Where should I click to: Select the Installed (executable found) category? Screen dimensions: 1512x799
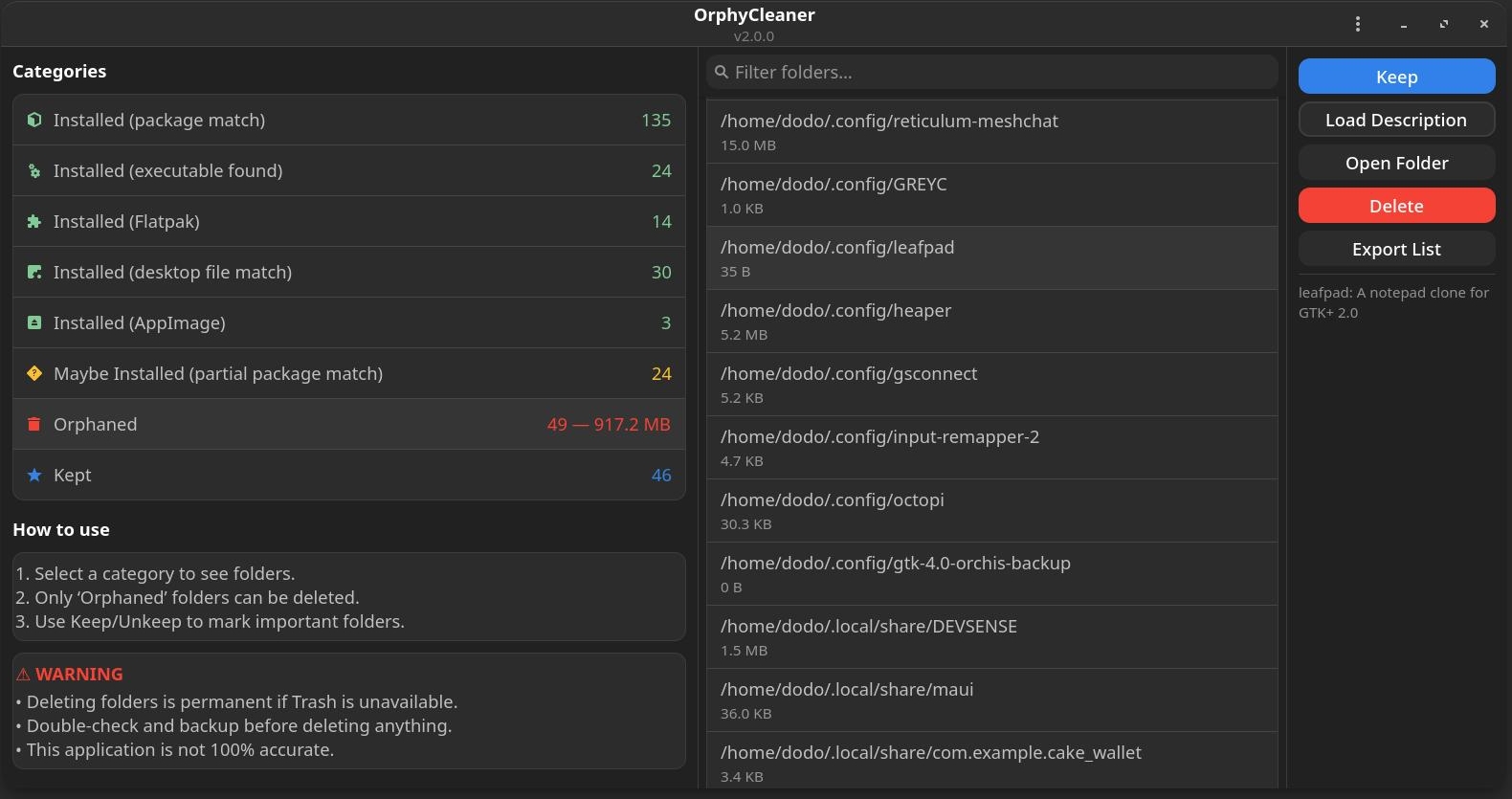pos(349,170)
